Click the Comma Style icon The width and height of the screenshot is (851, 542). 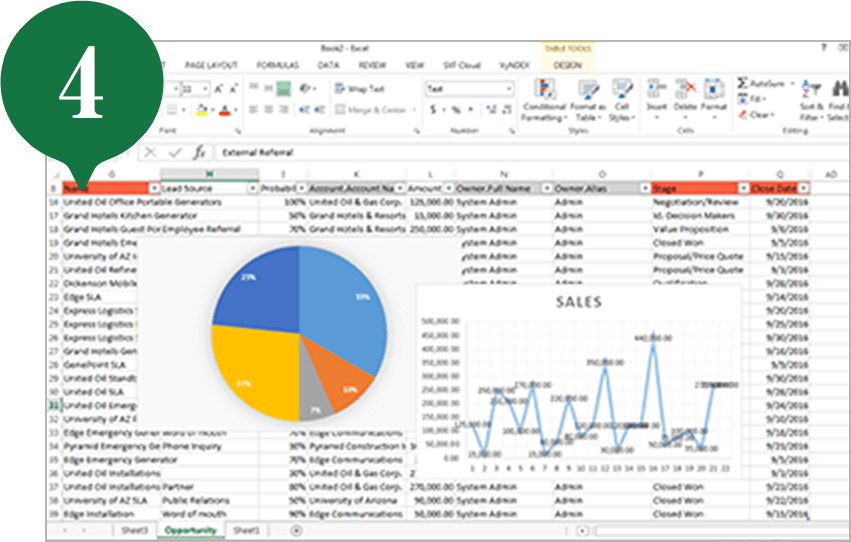tap(471, 110)
